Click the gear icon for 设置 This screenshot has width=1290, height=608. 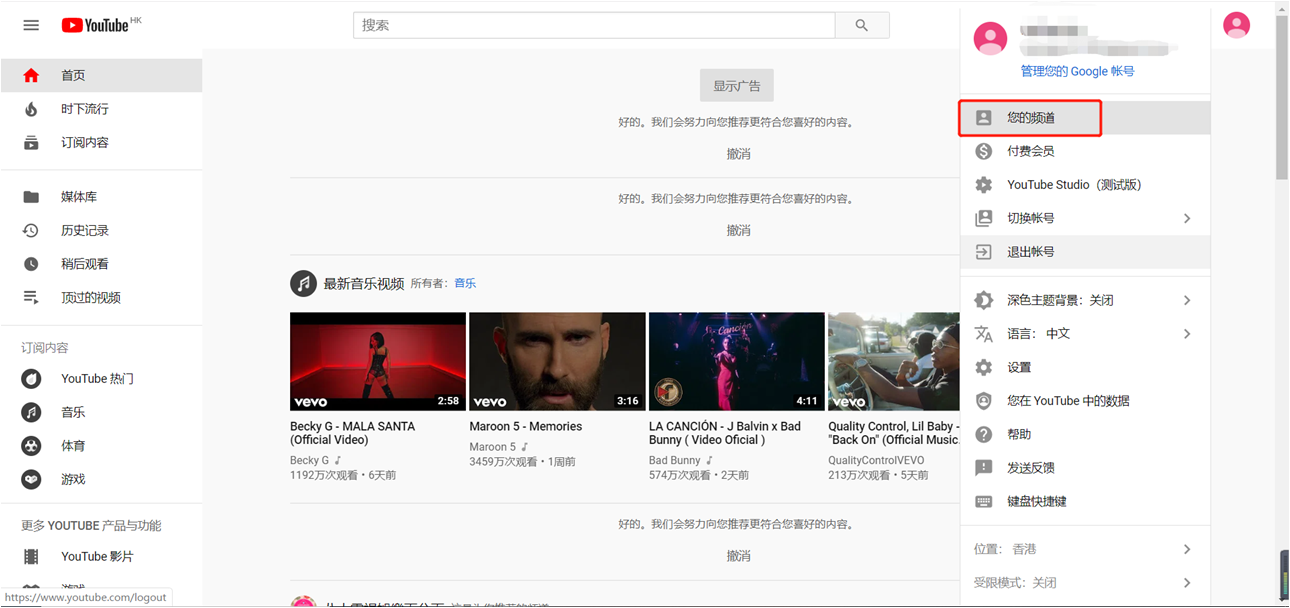pos(984,367)
